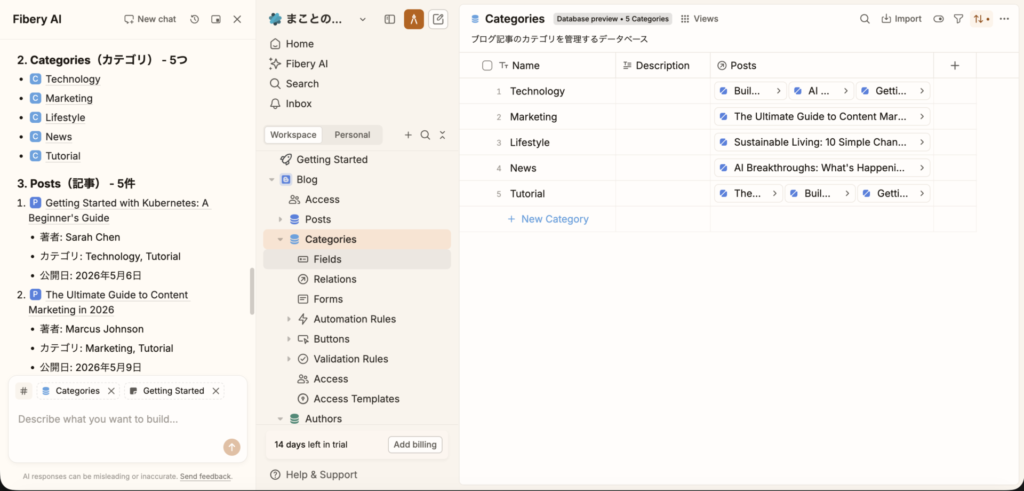Expand Automation Rules arrow
Screen dimensions: 1024x491
click(x=289, y=319)
